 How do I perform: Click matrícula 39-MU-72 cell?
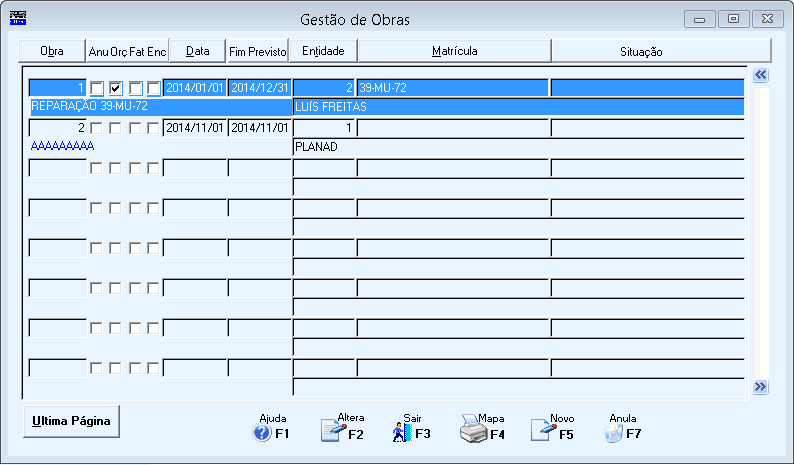[x=453, y=88]
